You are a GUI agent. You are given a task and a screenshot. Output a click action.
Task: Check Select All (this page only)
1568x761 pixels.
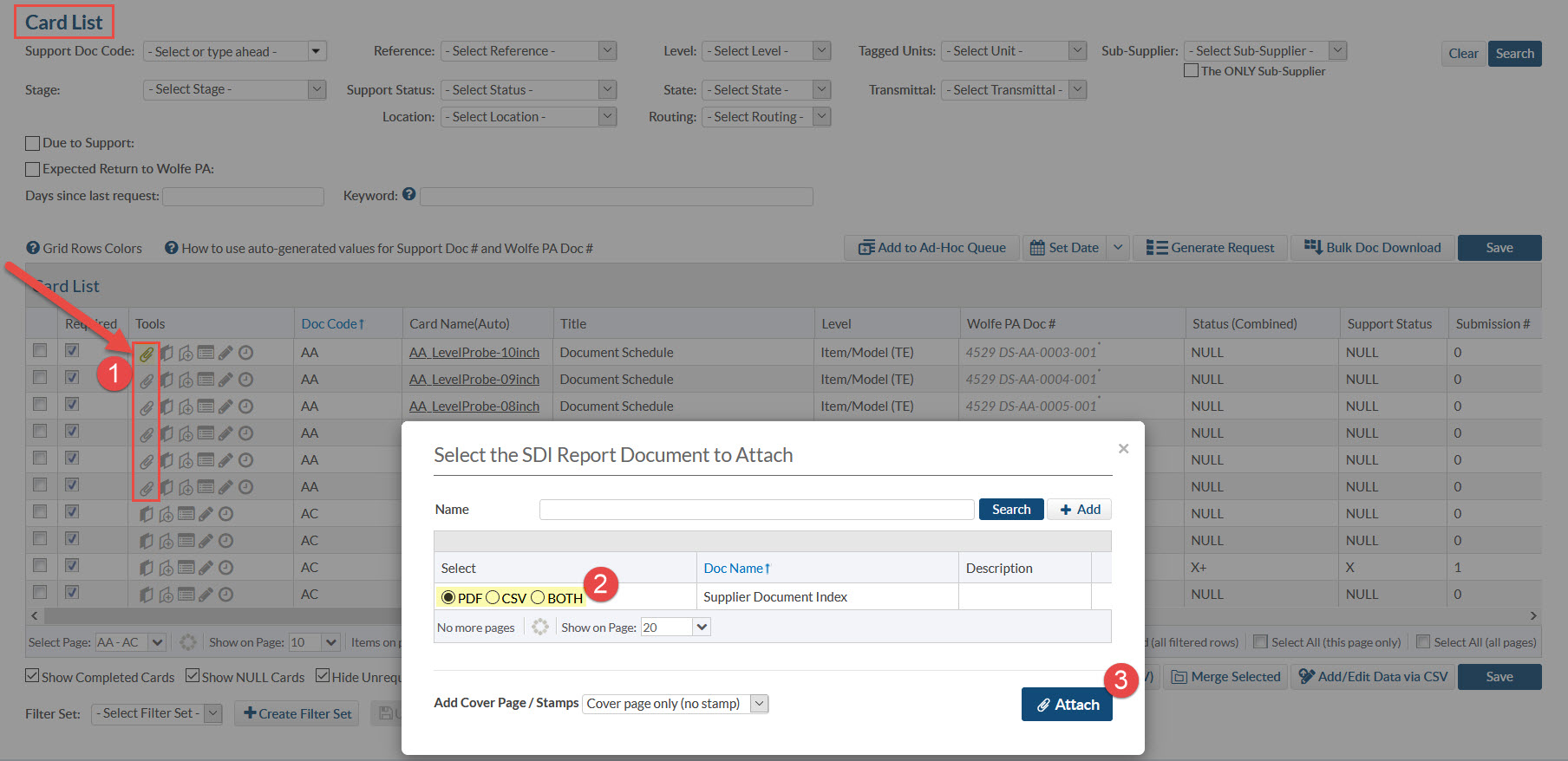1261,641
